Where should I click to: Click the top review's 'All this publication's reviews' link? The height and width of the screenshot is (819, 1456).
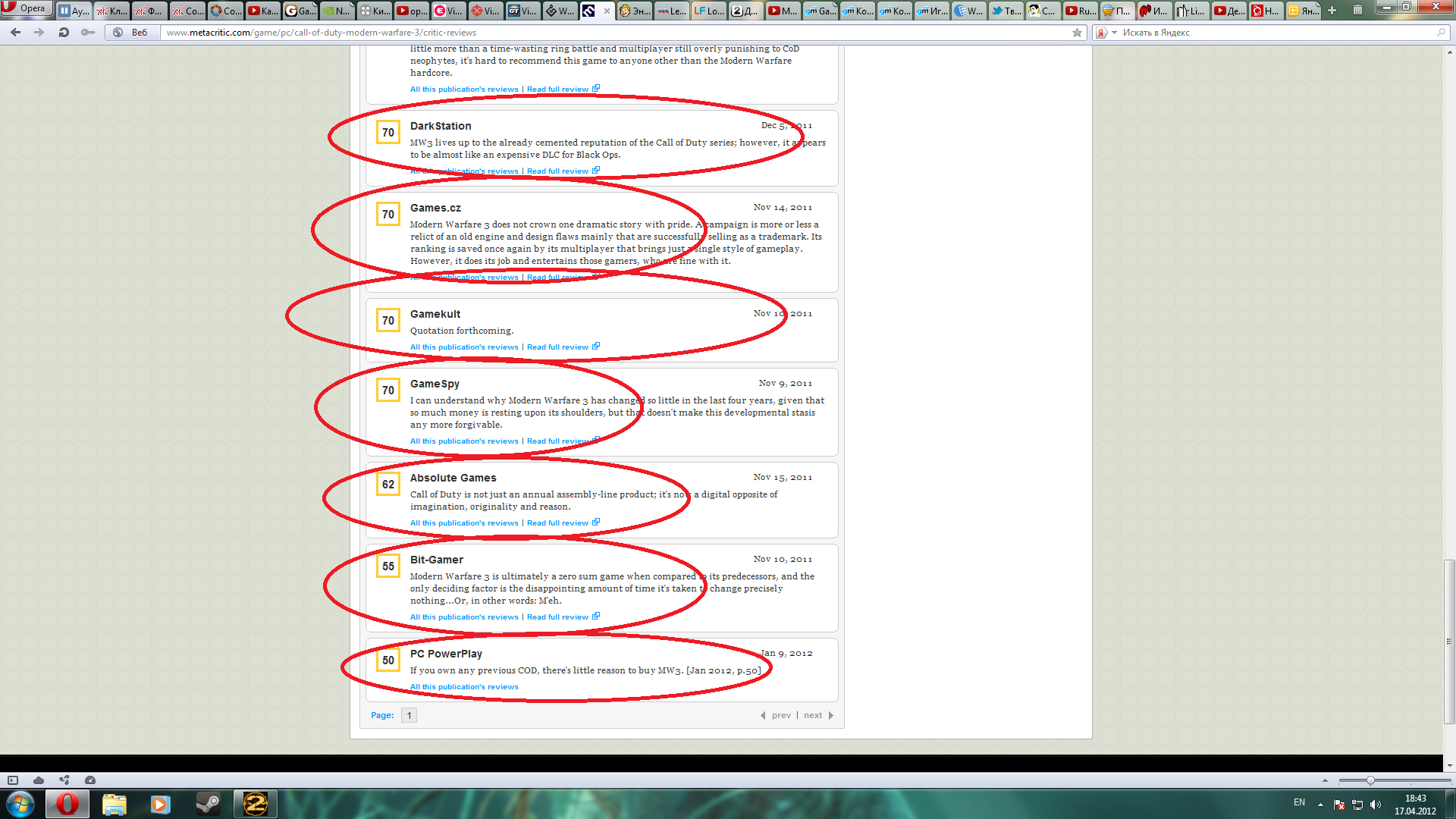click(464, 89)
